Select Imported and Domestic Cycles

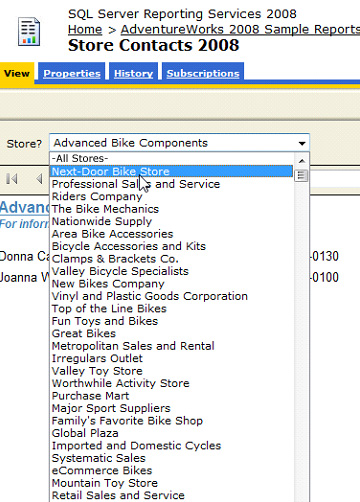point(172,446)
